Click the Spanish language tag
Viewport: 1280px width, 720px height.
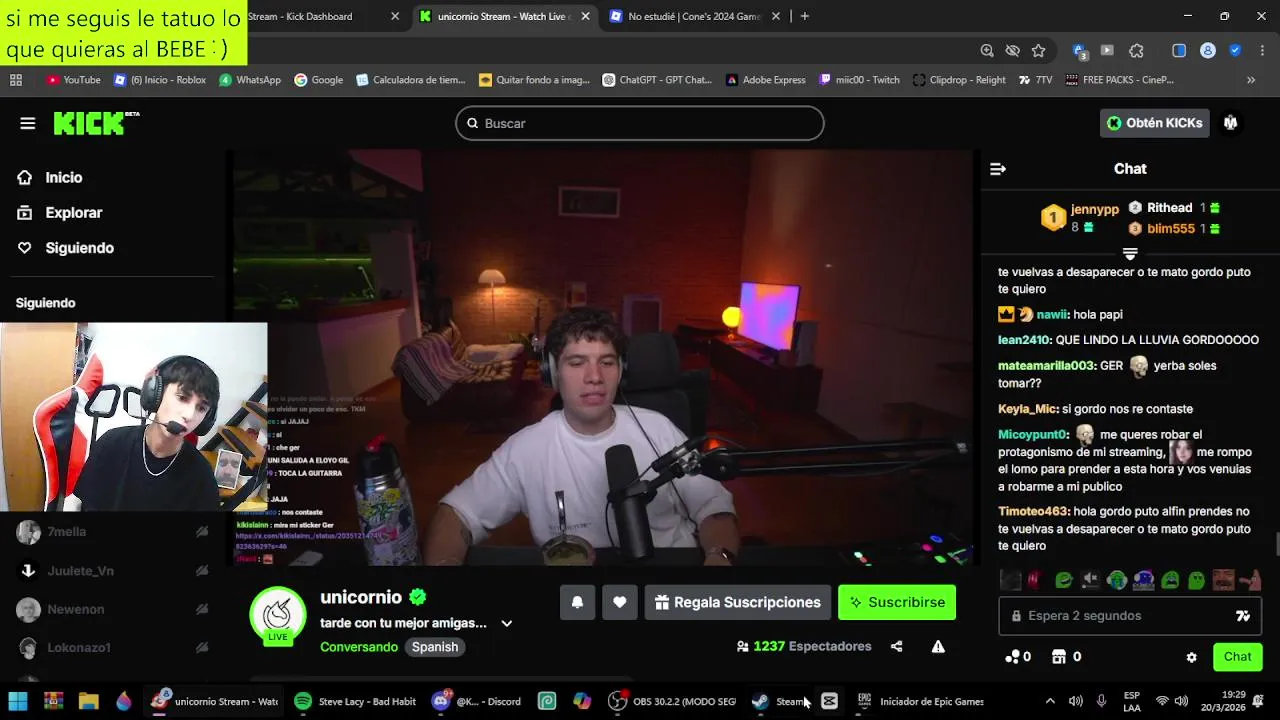click(435, 647)
